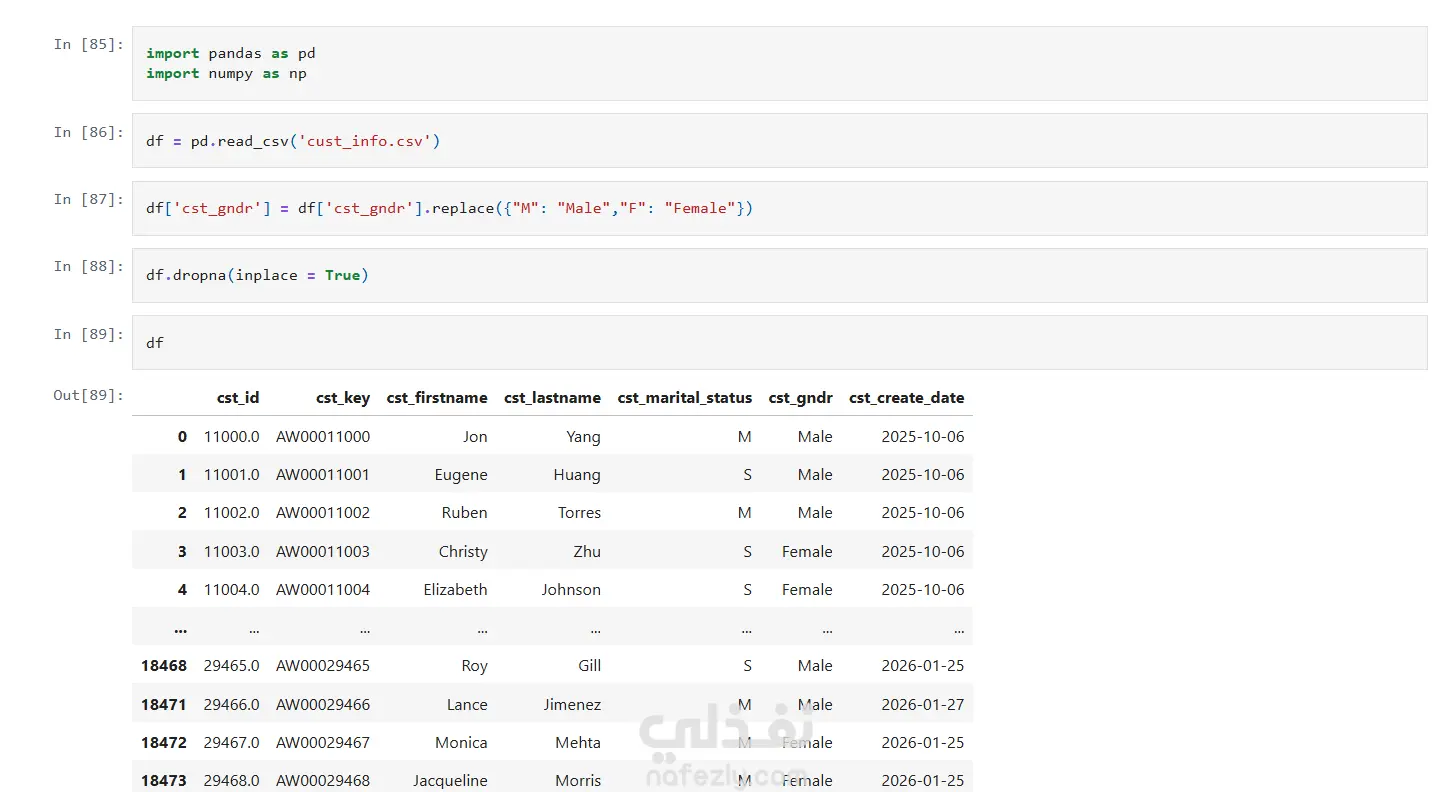Click first name Monica
Viewport: 1453px width, 792px height.
tap(461, 742)
